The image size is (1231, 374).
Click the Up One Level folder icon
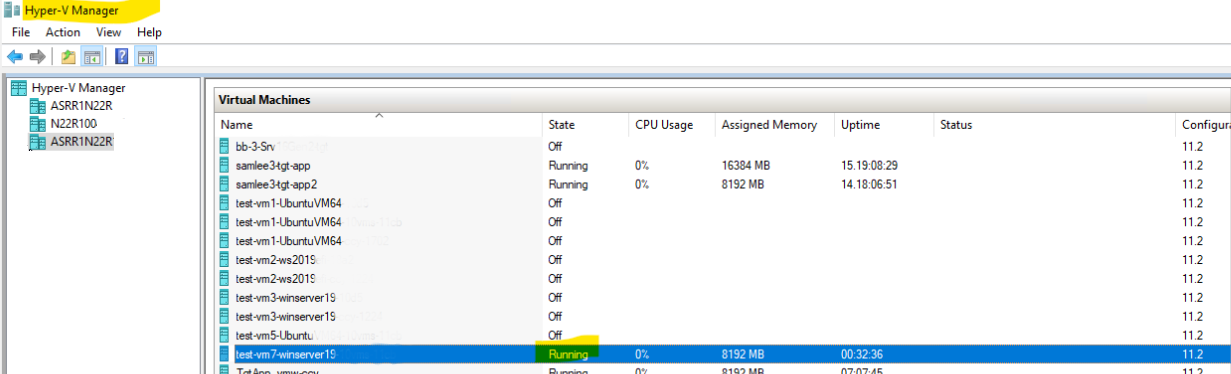(x=68, y=56)
